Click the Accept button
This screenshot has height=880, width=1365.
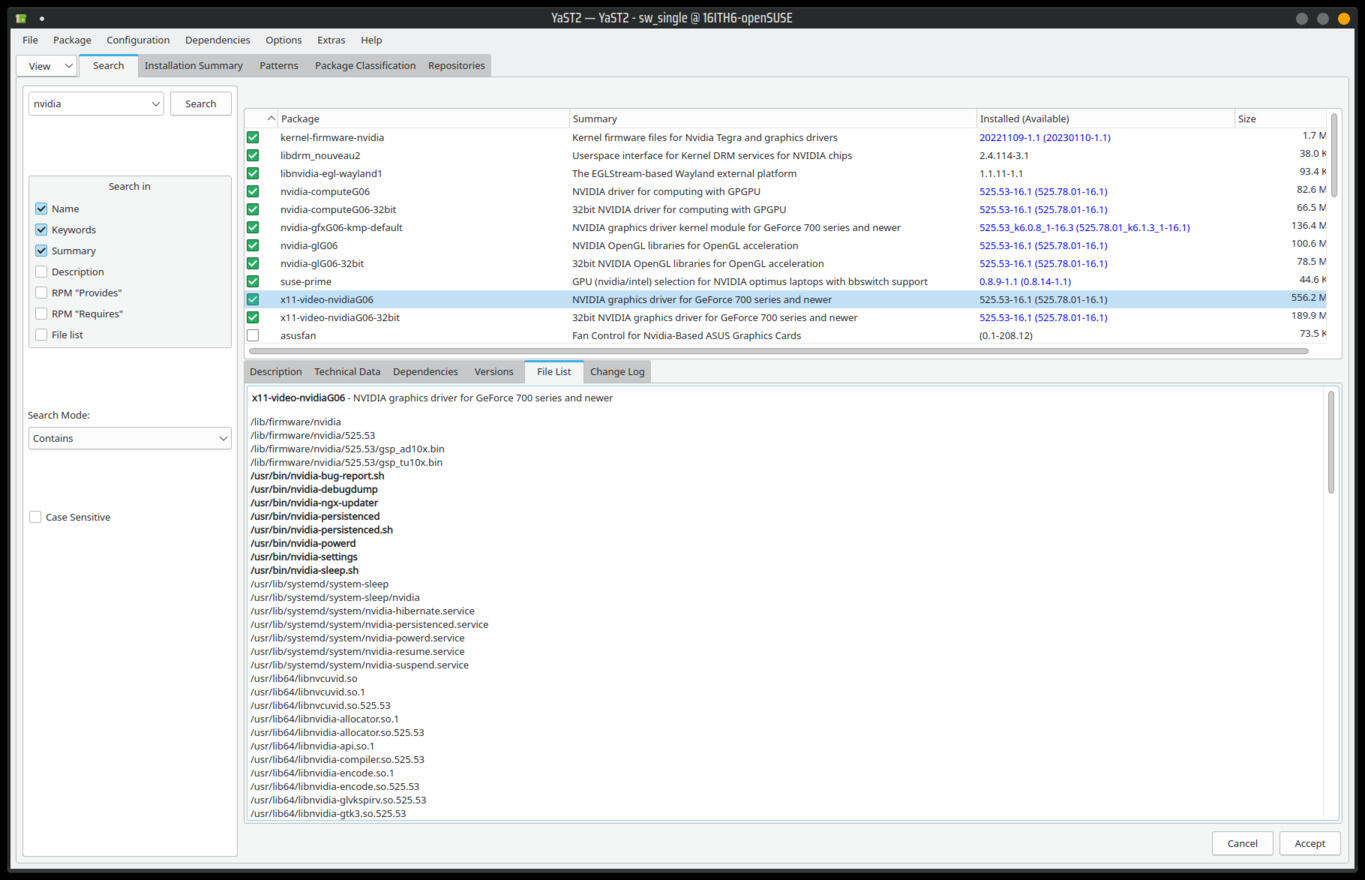tap(1310, 843)
